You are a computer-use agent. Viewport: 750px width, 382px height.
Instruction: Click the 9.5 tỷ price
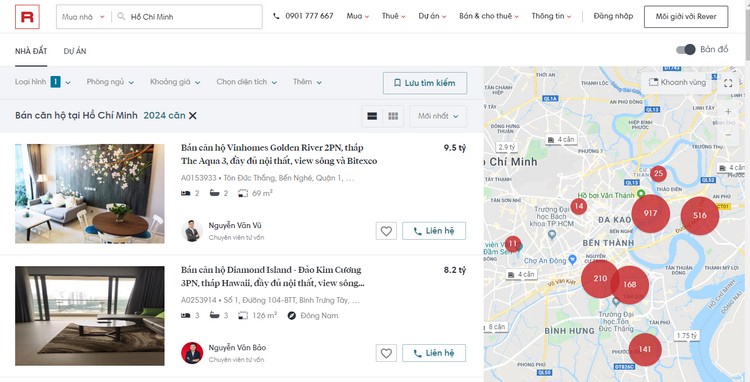454,148
